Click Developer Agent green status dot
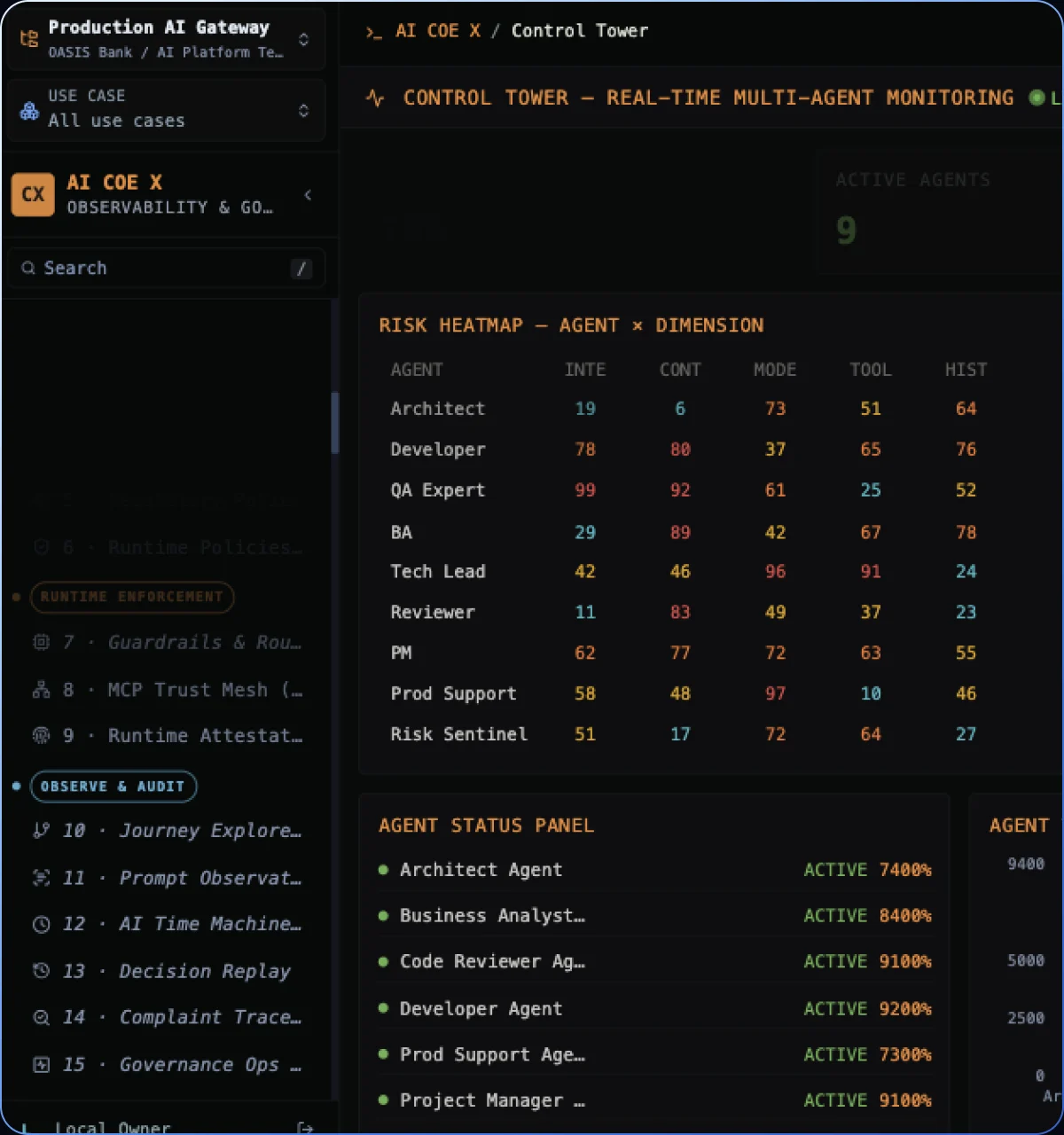Viewport: 1064px width, 1135px height. point(383,1008)
